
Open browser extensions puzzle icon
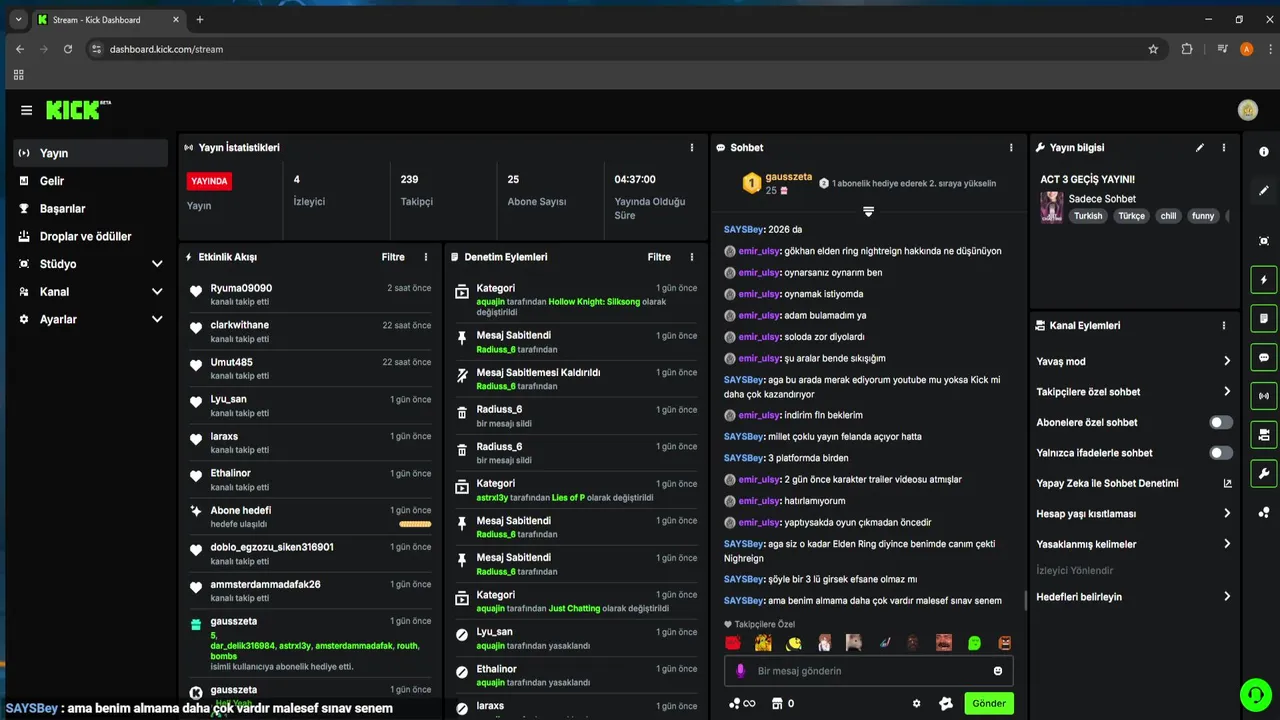[1187, 49]
